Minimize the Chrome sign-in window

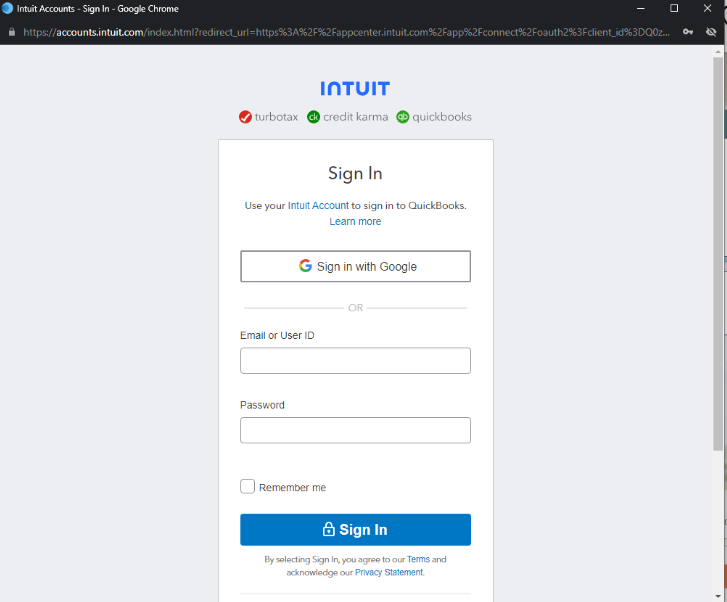click(x=641, y=8)
